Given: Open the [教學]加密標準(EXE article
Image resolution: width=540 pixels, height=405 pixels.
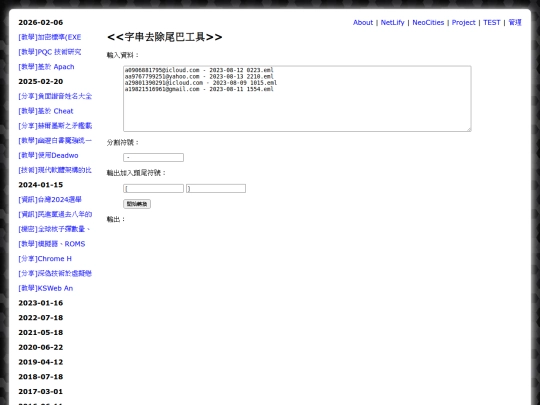Looking at the screenshot, I should coord(50,37).
